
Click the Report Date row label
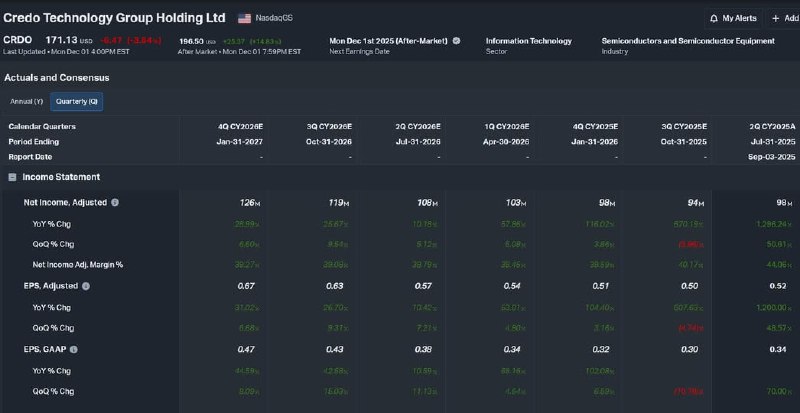[x=30, y=157]
